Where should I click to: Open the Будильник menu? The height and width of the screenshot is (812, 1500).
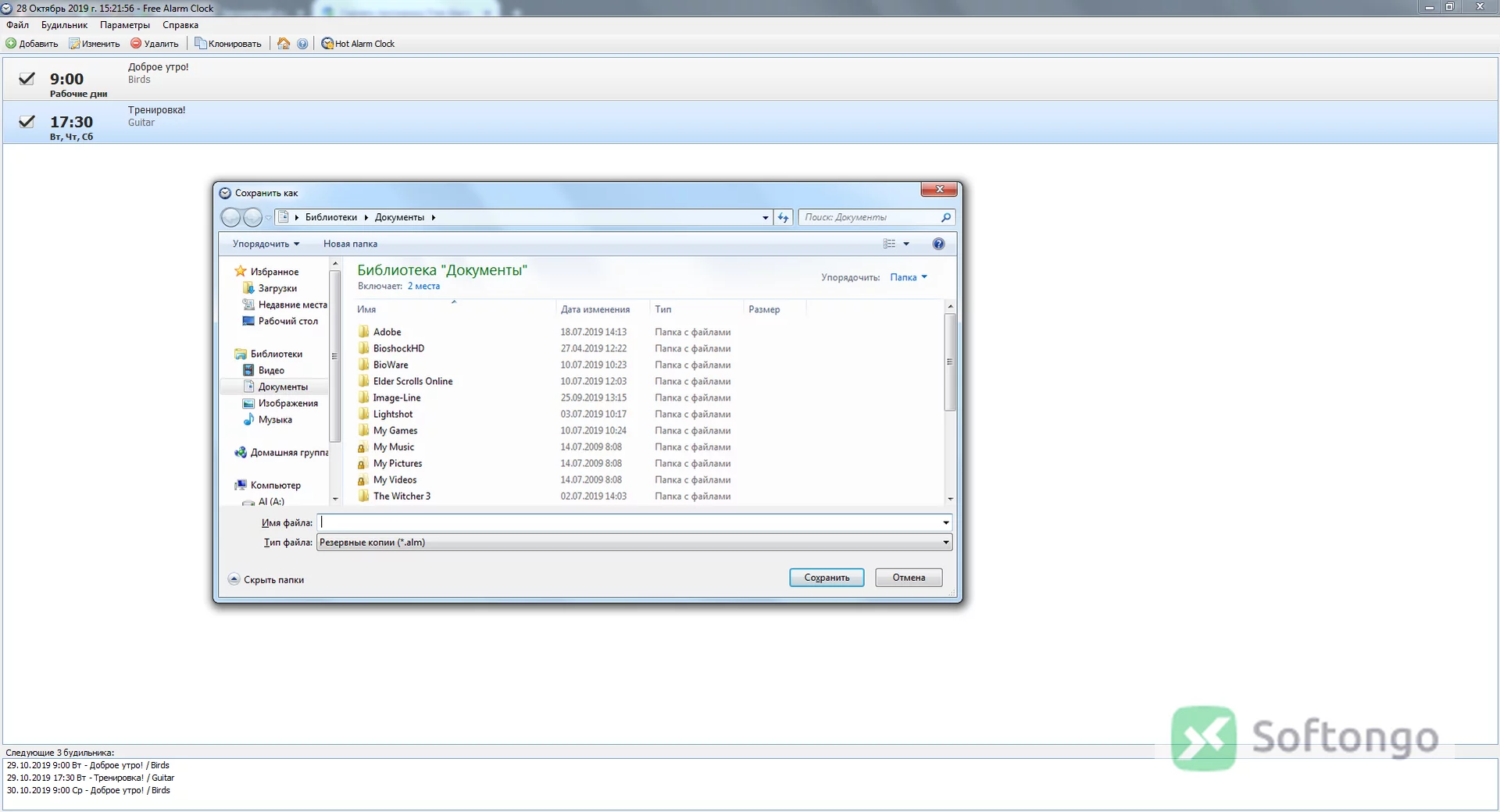click(64, 25)
